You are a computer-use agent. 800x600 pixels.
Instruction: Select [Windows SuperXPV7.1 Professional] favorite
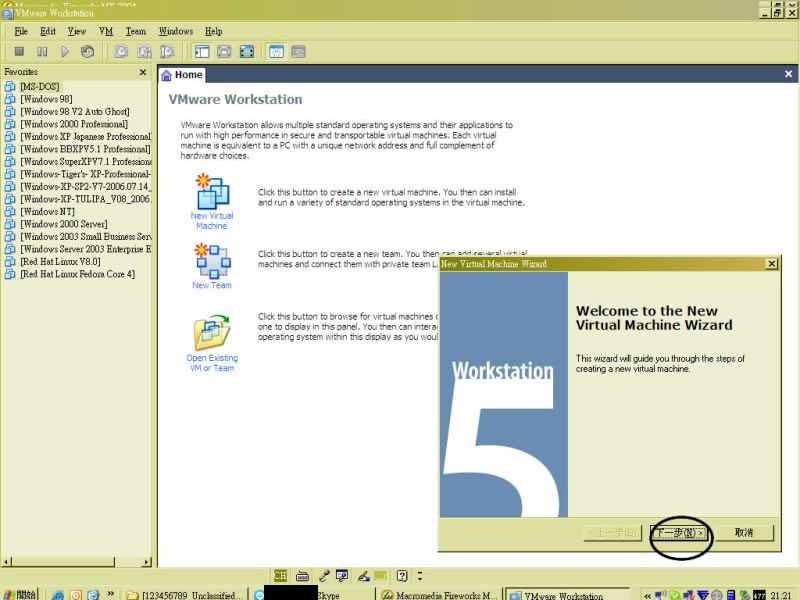[85, 162]
